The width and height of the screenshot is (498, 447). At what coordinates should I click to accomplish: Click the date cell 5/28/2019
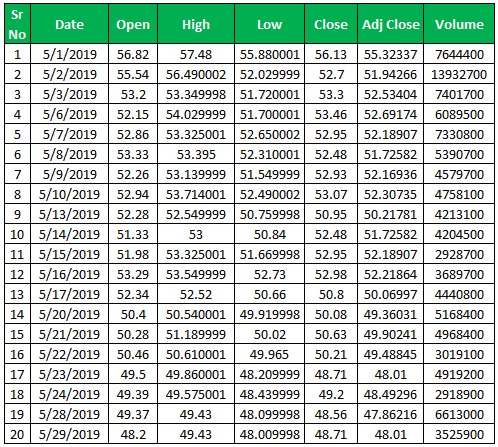tap(69, 414)
